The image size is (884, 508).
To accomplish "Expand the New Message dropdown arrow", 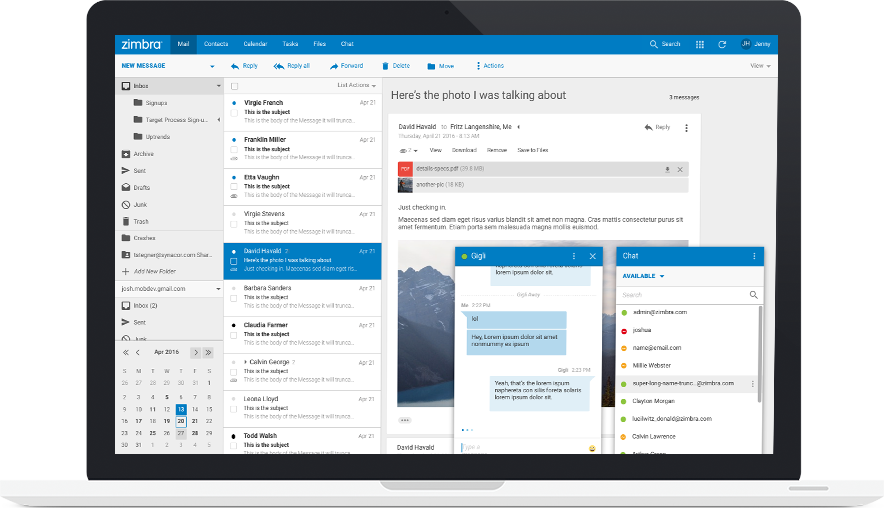I will (x=212, y=67).
